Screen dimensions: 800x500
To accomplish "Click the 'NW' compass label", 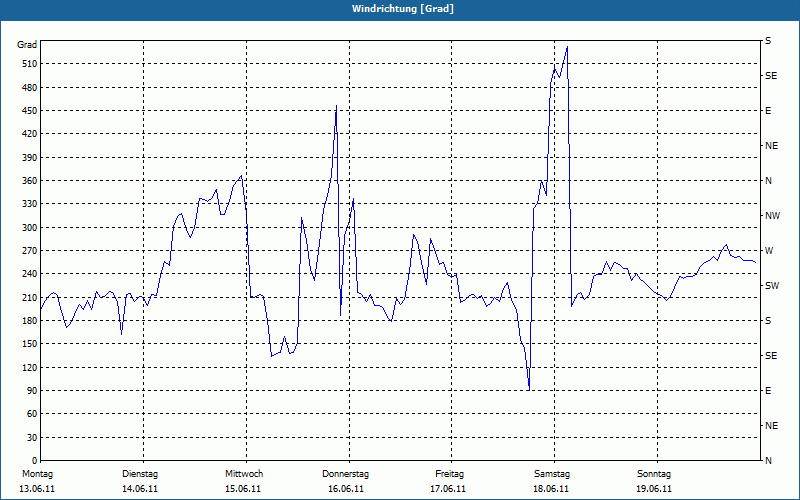I will 772,216.
